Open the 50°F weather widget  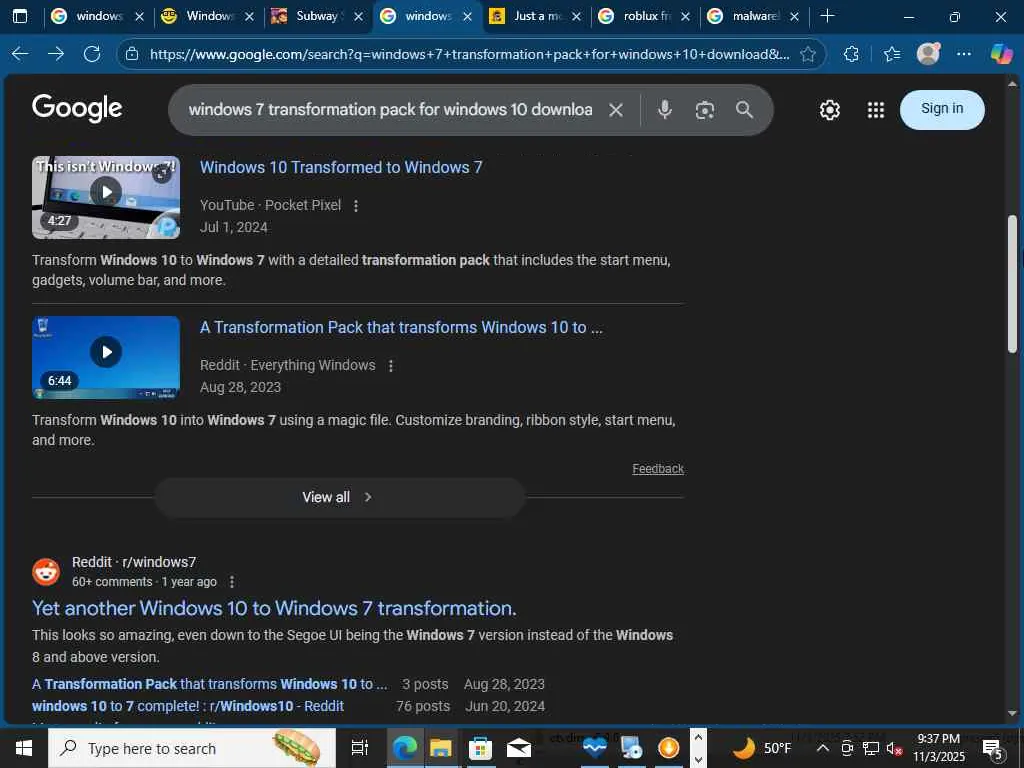click(760, 748)
